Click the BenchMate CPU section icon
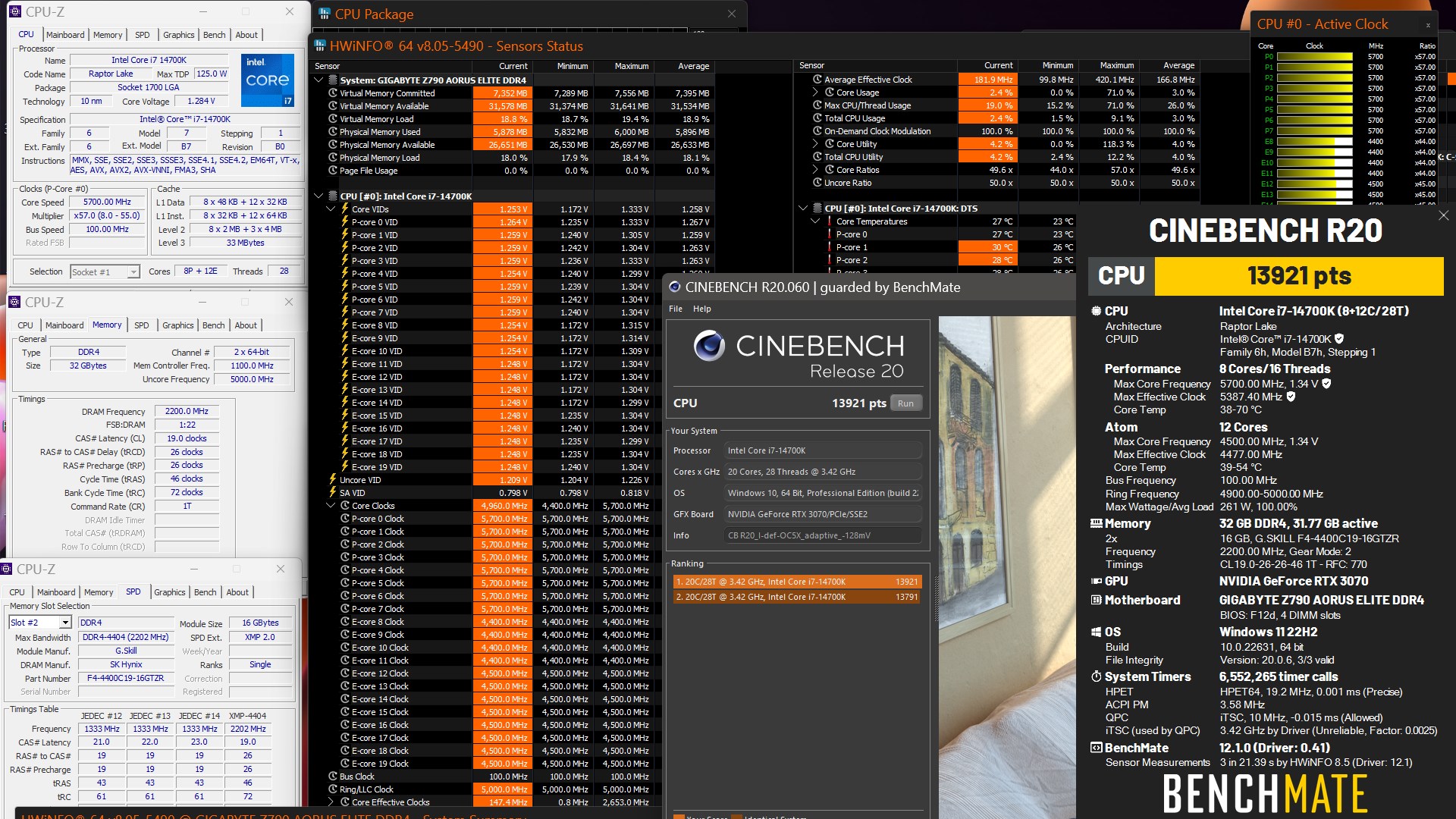 pyautogui.click(x=1096, y=311)
